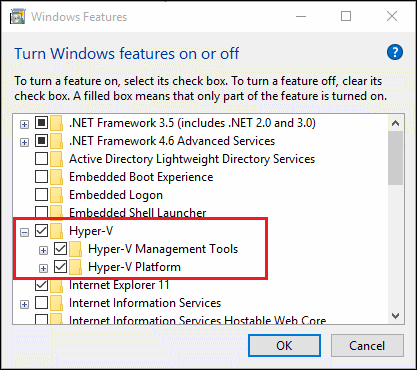Click the scrollbar up arrow

(396, 123)
